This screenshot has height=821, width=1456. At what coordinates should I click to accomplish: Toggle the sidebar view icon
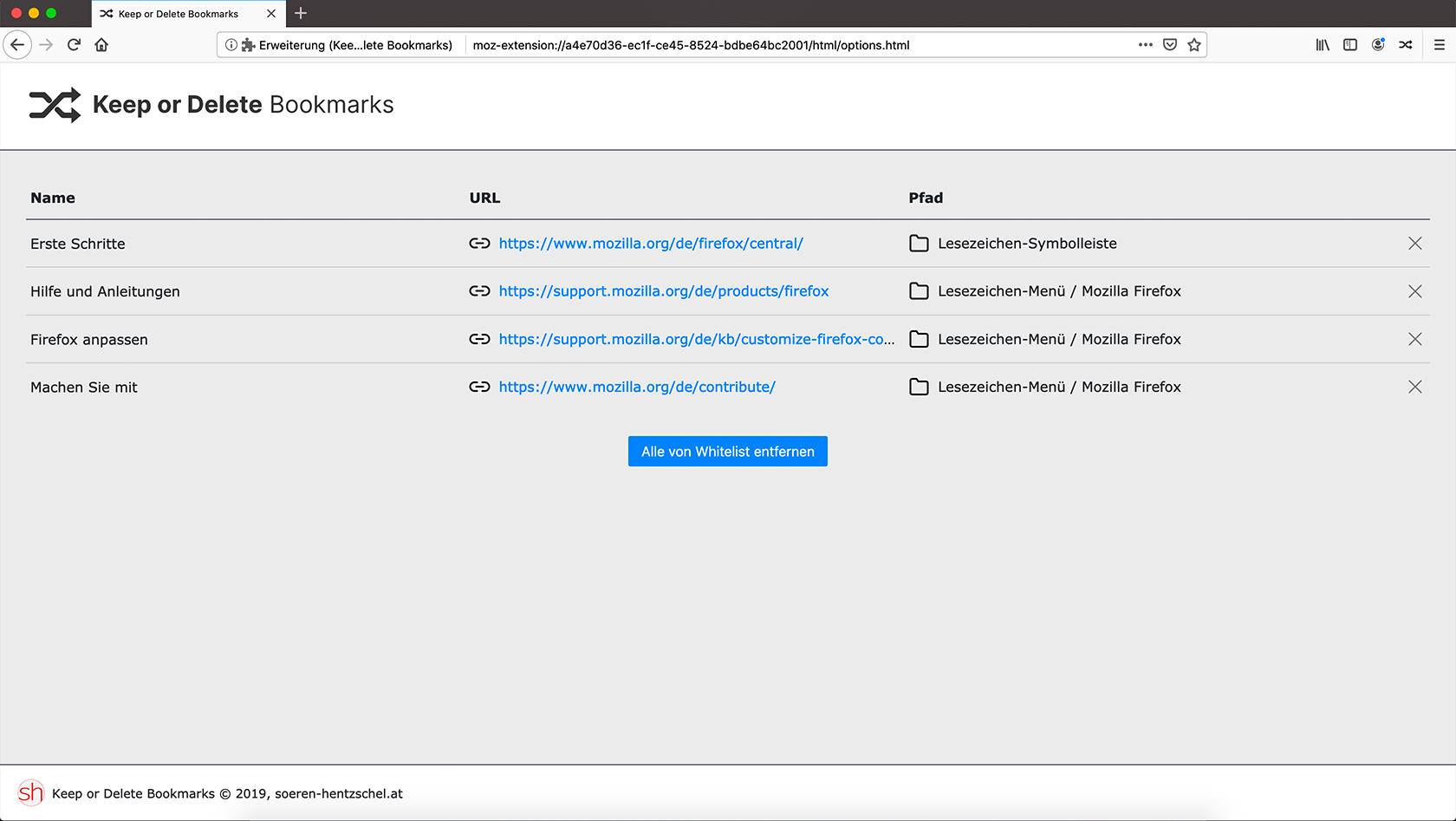pyautogui.click(x=1350, y=45)
